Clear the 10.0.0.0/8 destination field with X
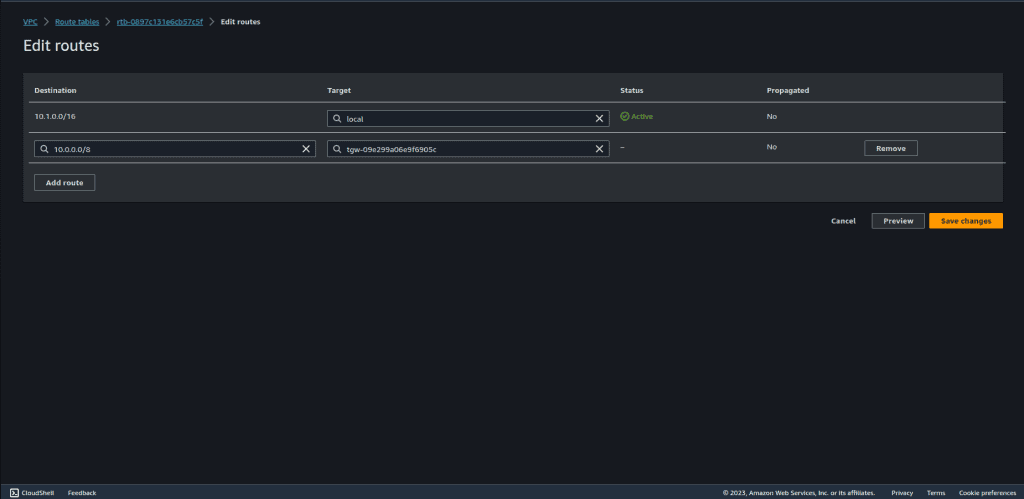1024x499 pixels. [306, 149]
